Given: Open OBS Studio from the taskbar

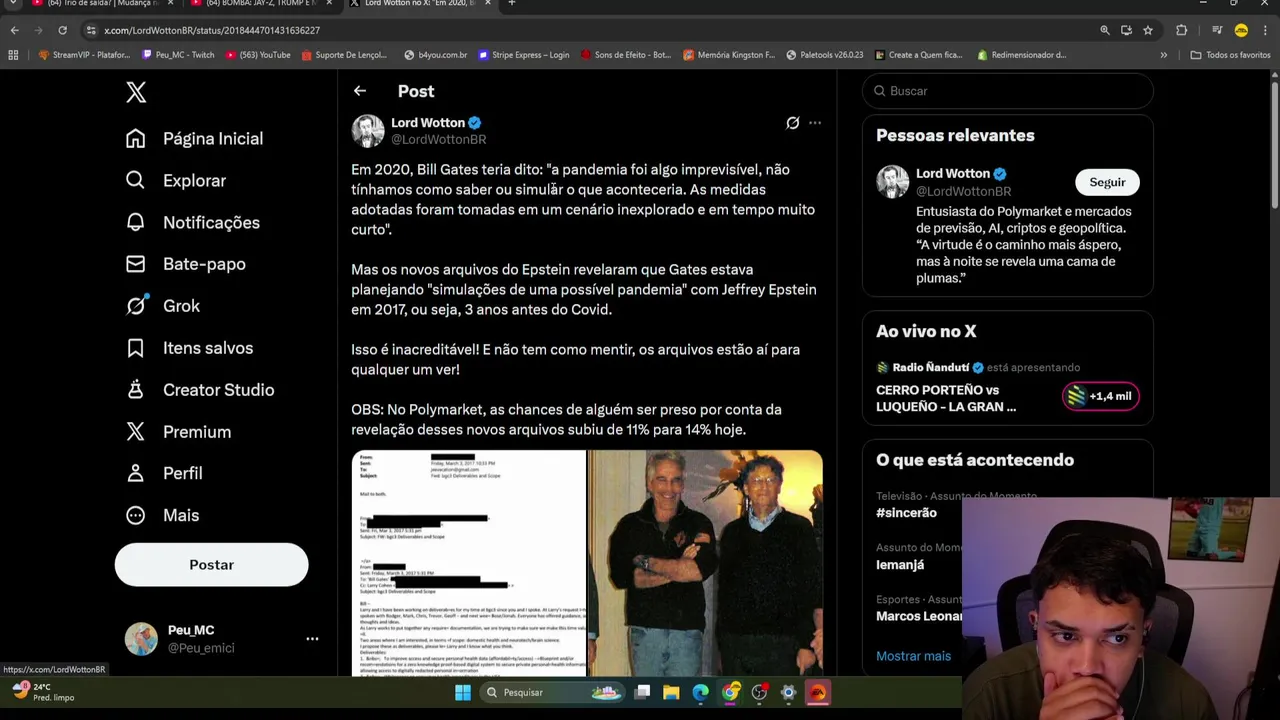Looking at the screenshot, I should click(x=759, y=692).
